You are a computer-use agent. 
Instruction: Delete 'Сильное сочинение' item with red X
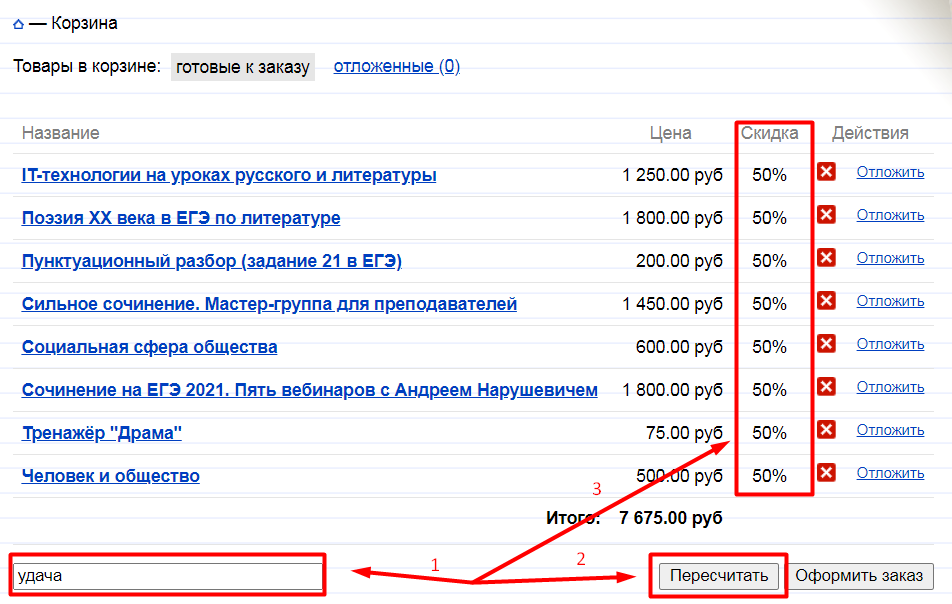826,301
